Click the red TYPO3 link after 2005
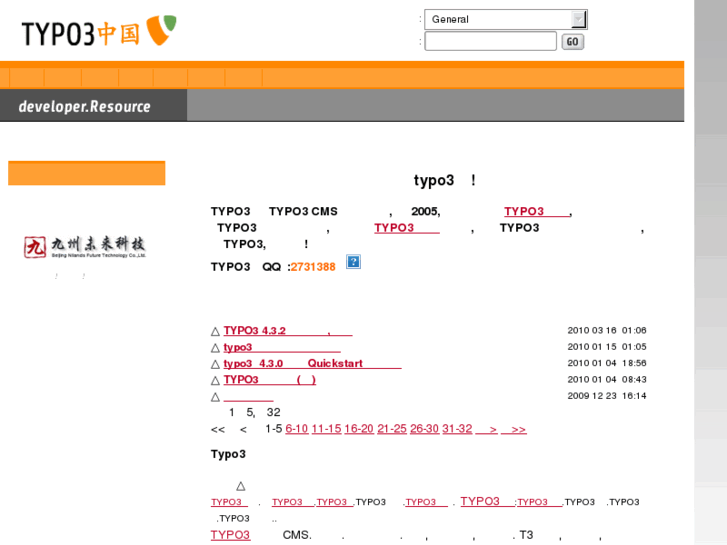727x545 pixels. (x=538, y=212)
